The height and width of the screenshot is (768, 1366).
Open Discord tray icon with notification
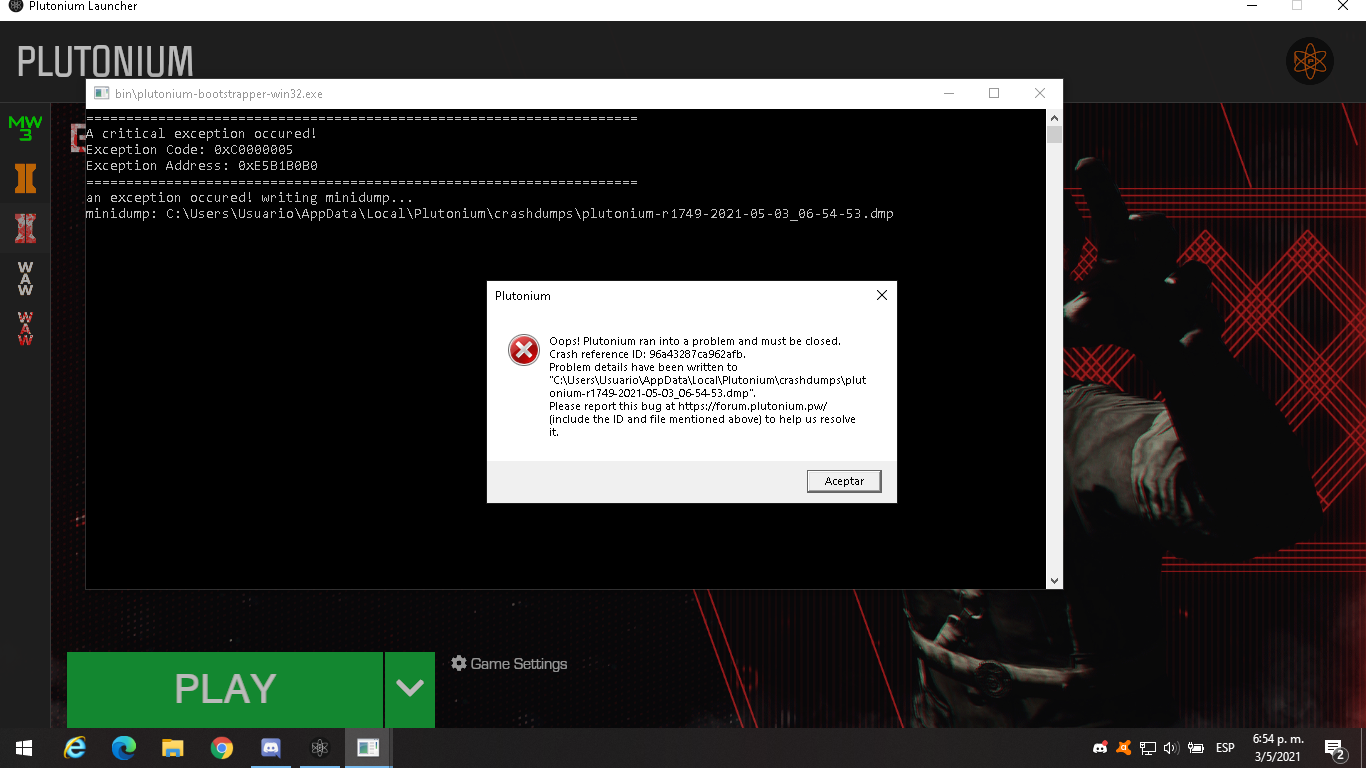click(x=1100, y=748)
